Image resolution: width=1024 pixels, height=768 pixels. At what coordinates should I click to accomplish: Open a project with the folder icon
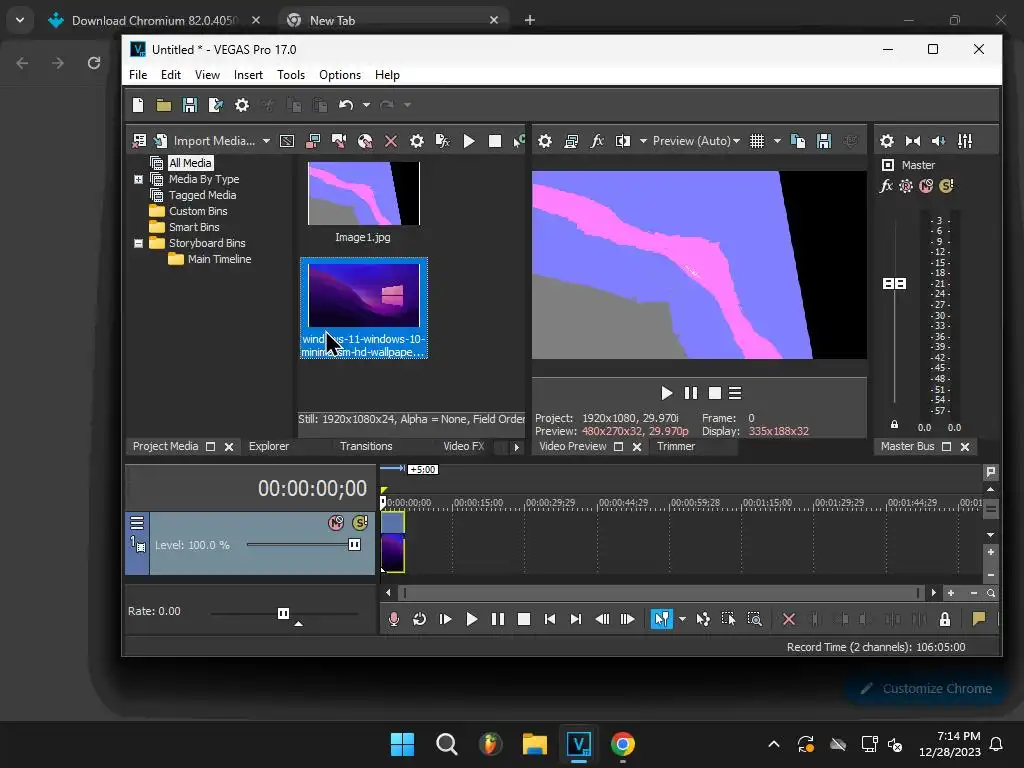tap(163, 105)
